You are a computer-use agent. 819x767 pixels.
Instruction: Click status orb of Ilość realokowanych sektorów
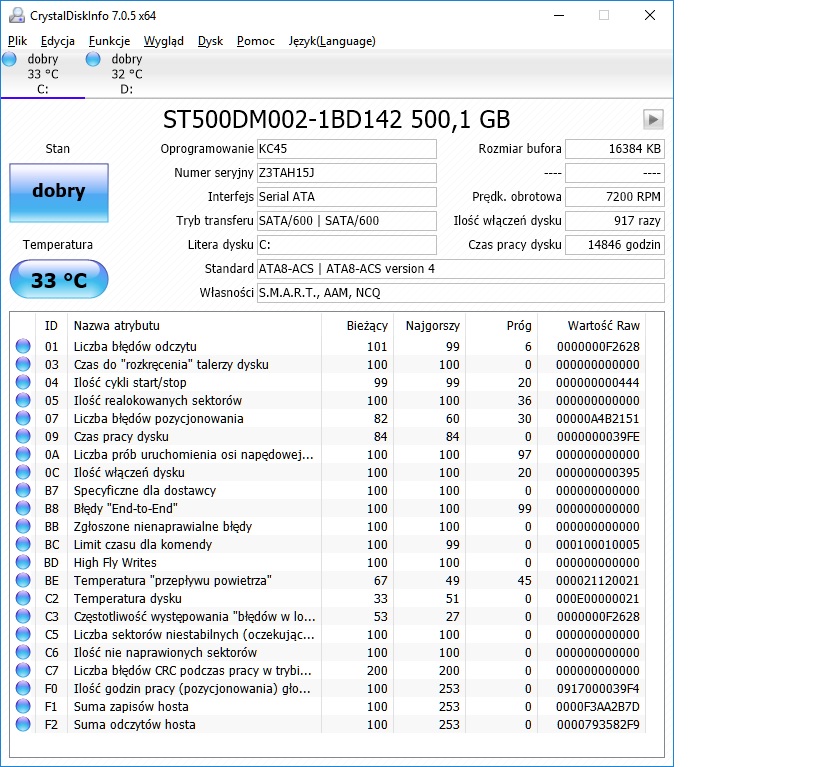click(23, 400)
